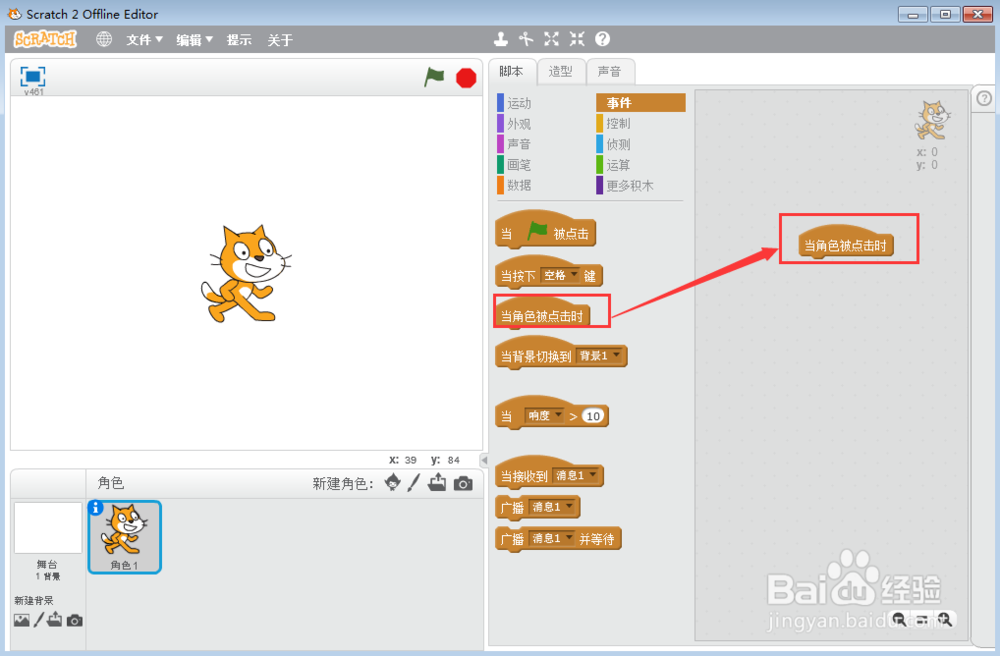The image size is (1000, 656).
Task: Select the Shrink sprite tool
Action: (577, 40)
